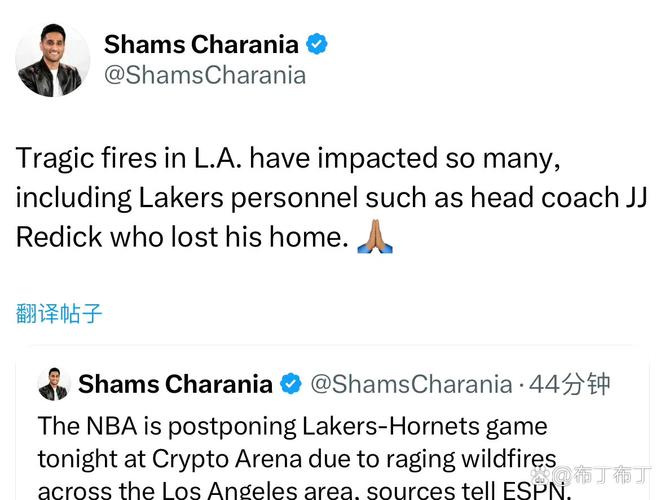
Task: Open quoted tweet author name Shams Charania
Action: [175, 384]
